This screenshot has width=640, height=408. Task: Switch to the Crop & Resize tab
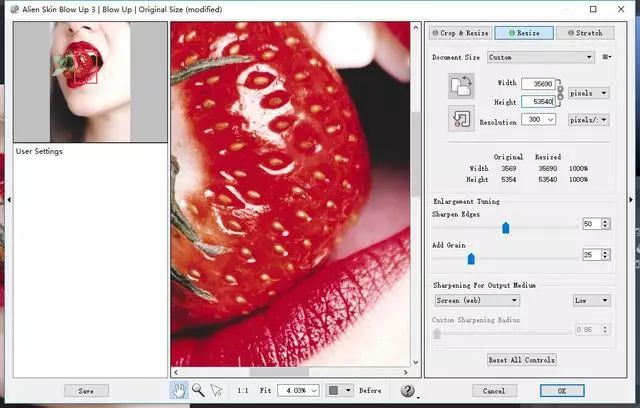point(460,33)
